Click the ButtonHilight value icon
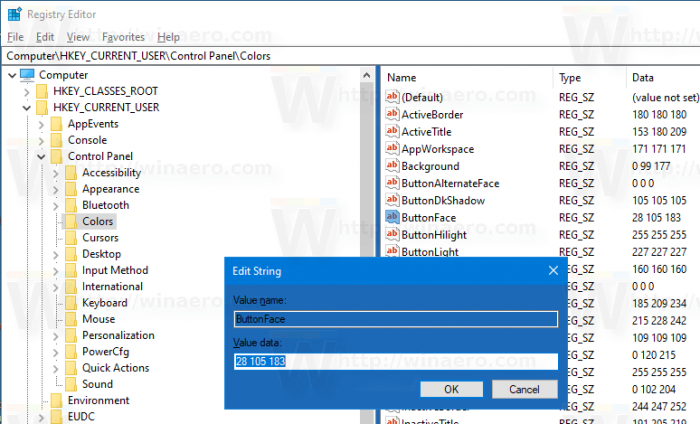The image size is (700, 424). click(x=392, y=234)
